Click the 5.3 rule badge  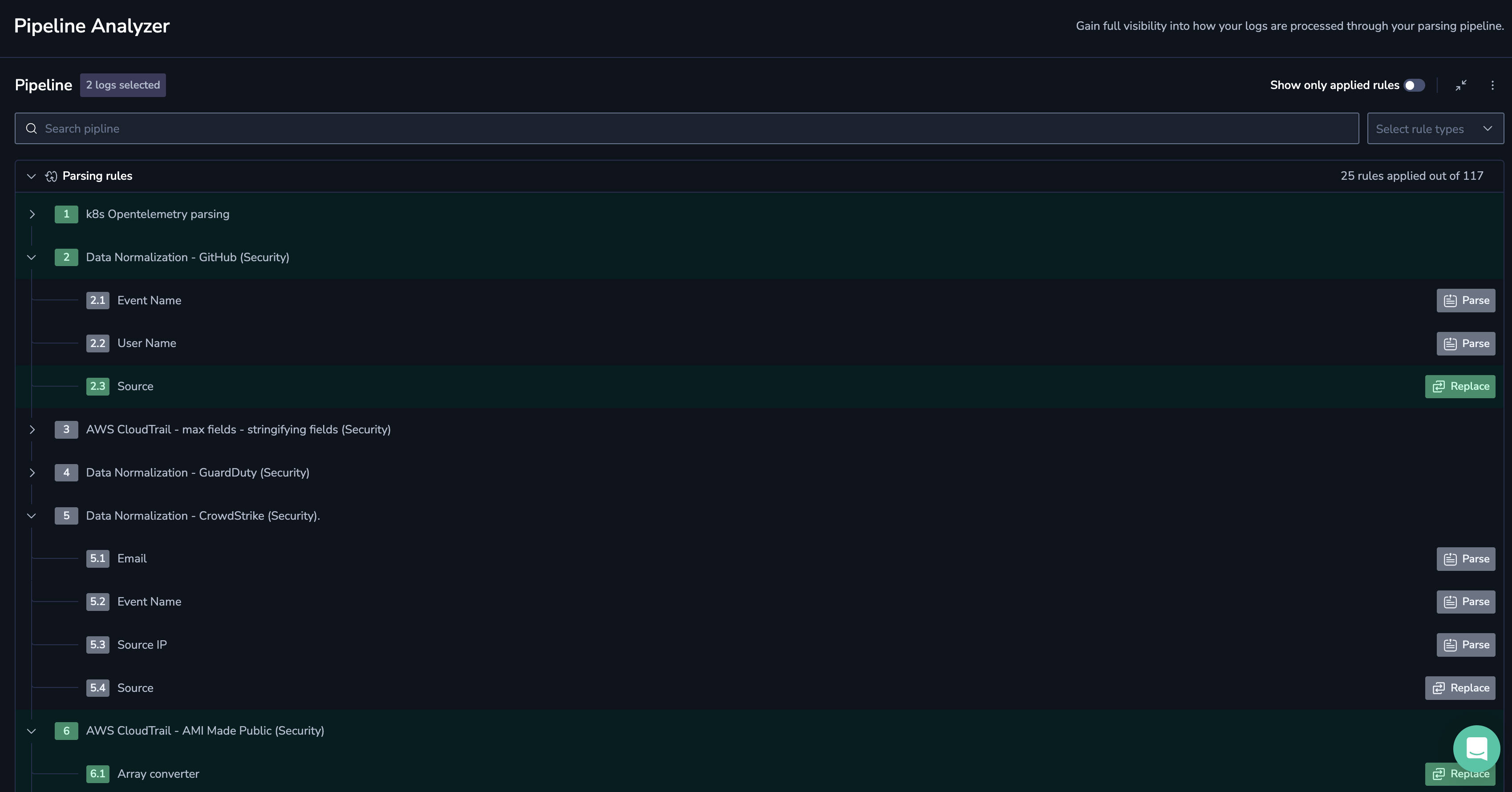[x=97, y=645]
